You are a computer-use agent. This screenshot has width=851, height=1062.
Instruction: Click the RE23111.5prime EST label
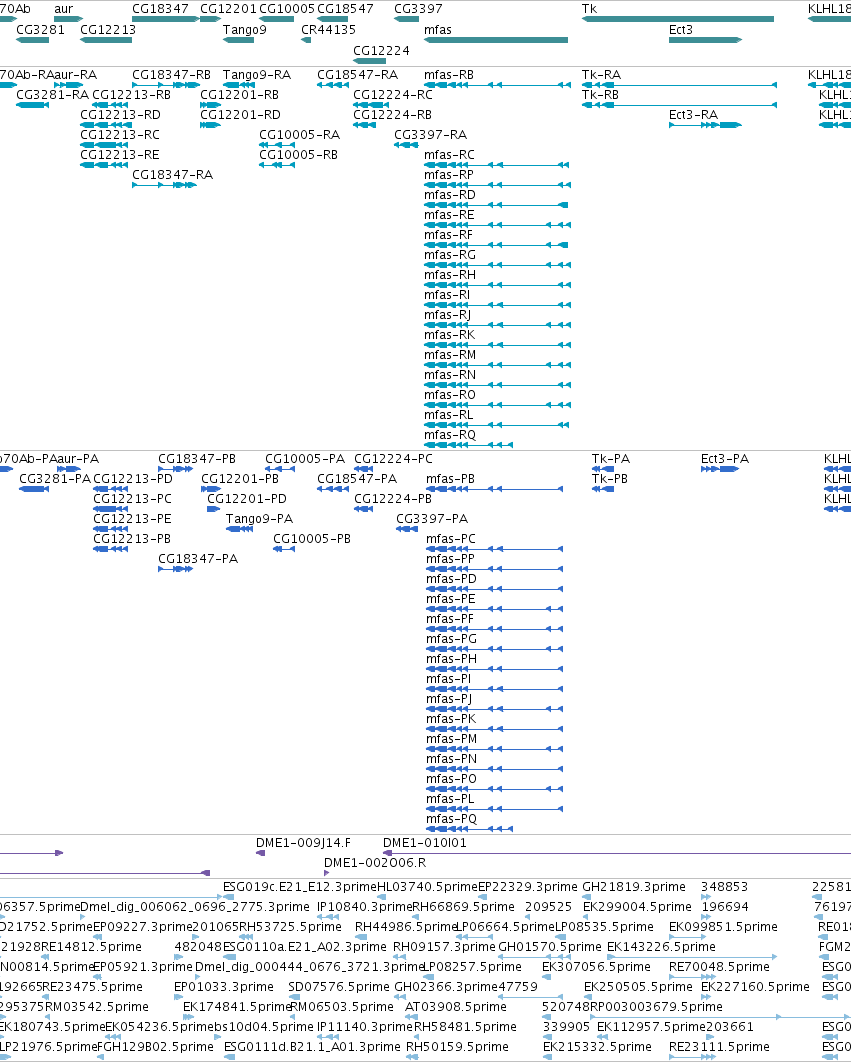720,1047
